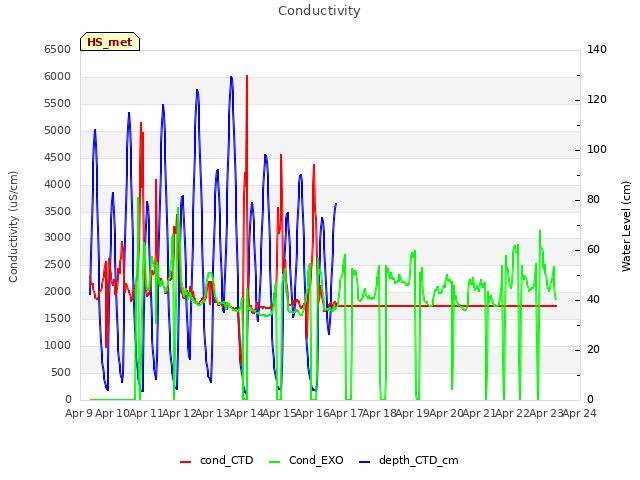This screenshot has width=640, height=480.
Task: Click the 20 right axis tick label
Action: [593, 349]
